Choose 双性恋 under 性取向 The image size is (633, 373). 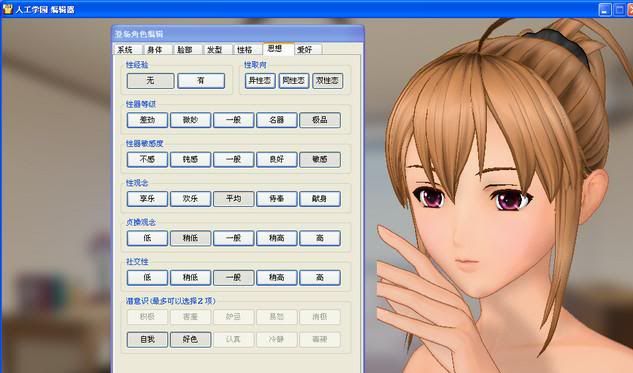tap(327, 81)
